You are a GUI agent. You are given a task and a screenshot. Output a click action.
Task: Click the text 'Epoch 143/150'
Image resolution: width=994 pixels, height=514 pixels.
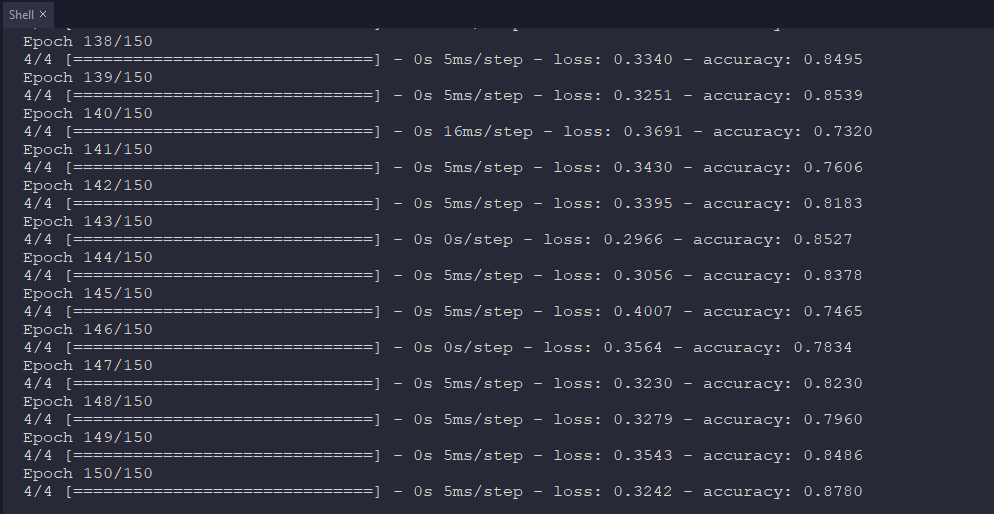(x=88, y=221)
